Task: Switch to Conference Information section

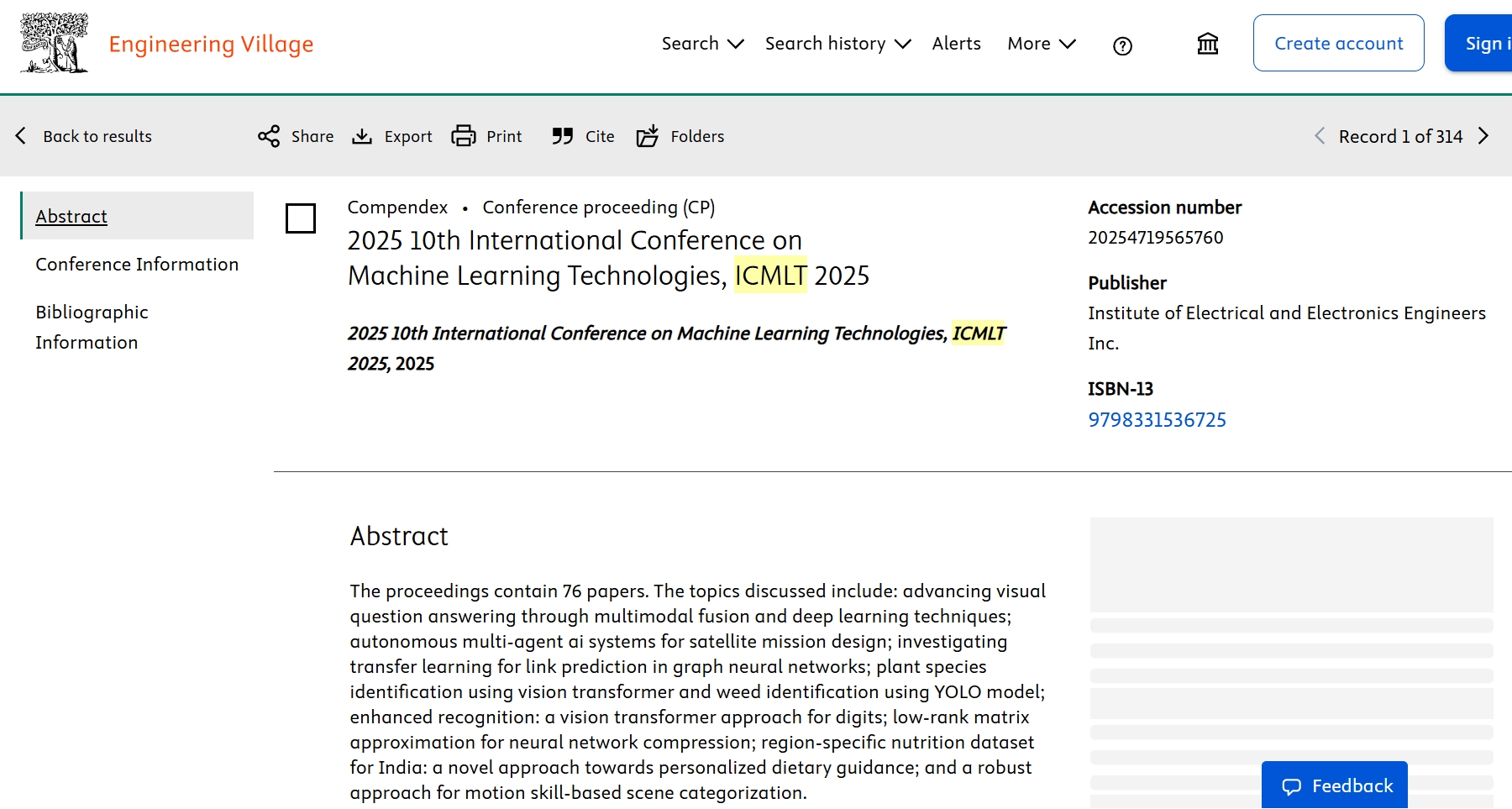Action: pos(137,265)
